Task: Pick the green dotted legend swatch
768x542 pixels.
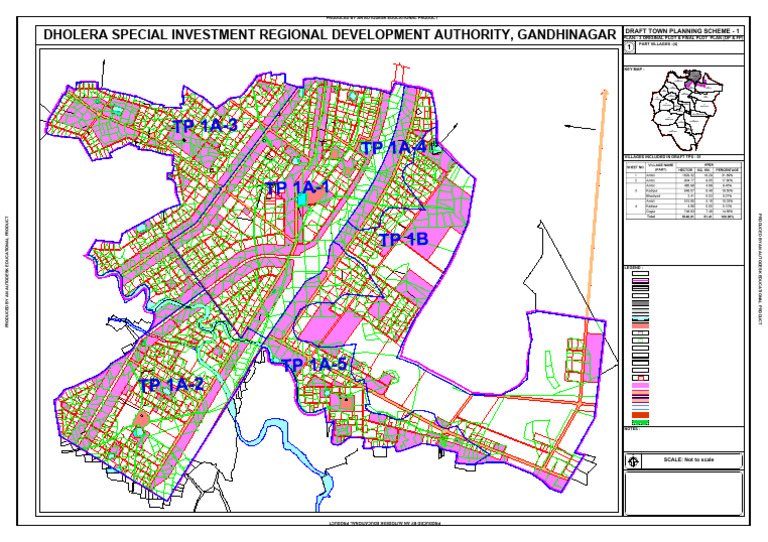Action: pyautogui.click(x=640, y=422)
